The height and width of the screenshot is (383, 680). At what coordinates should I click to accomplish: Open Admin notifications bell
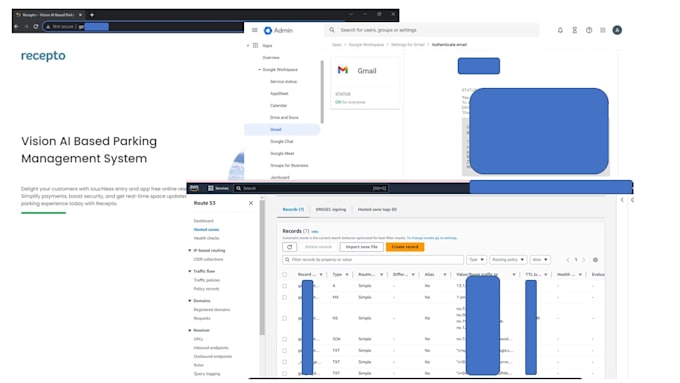560,30
